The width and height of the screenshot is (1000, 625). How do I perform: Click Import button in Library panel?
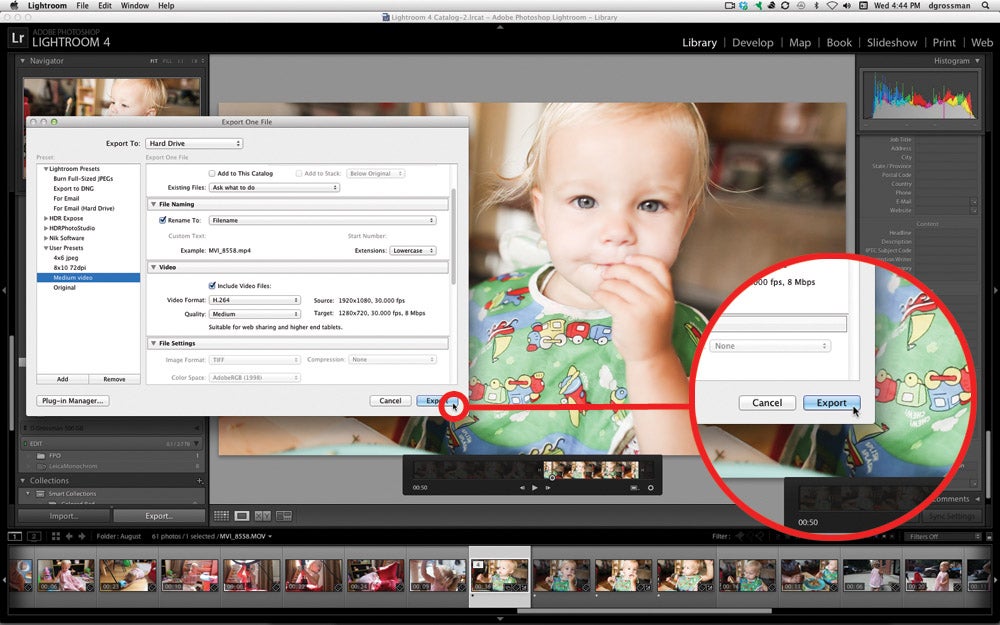pos(64,516)
